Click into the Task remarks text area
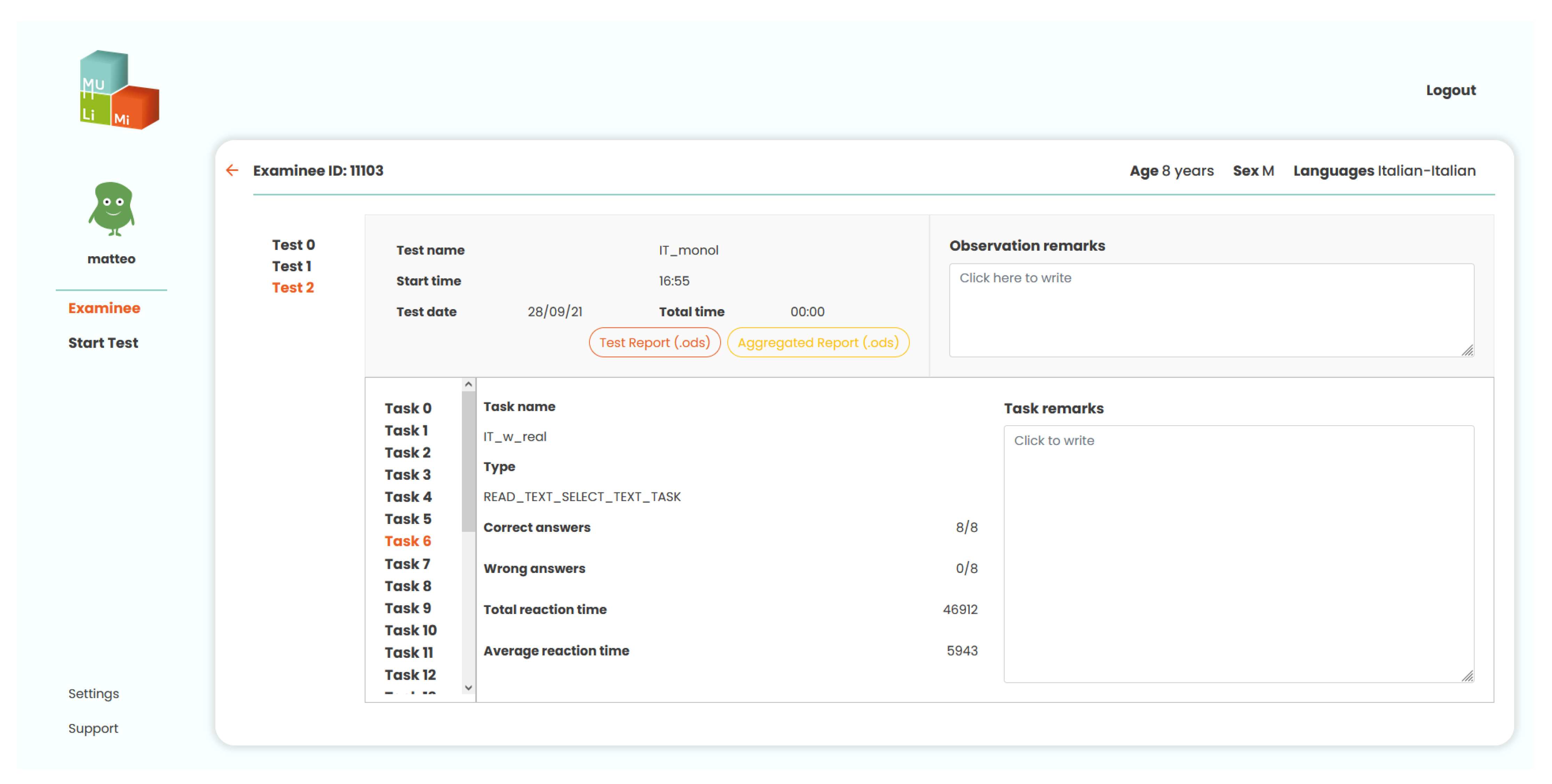 click(1238, 554)
